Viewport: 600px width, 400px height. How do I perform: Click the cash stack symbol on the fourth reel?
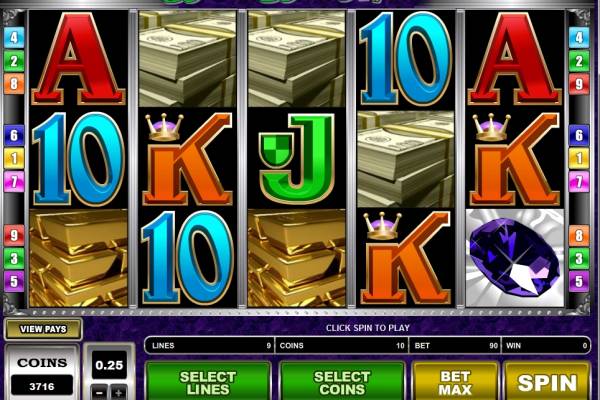pyautogui.click(x=406, y=159)
